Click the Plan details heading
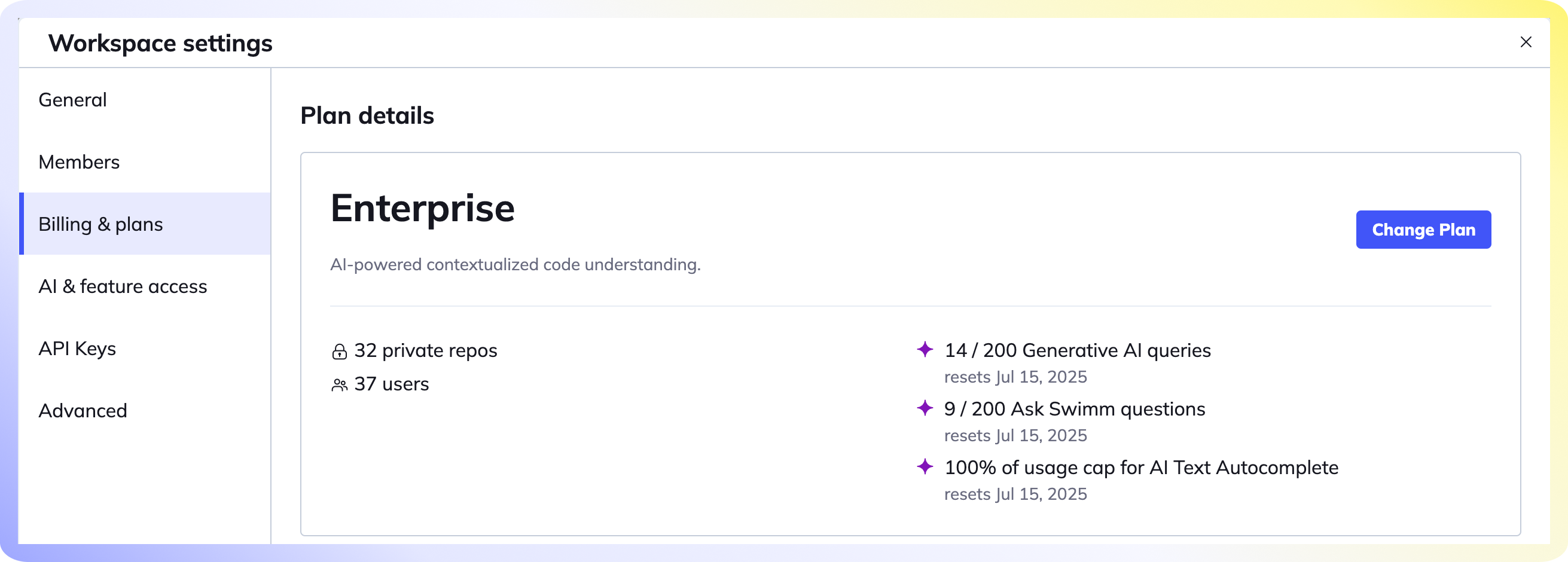 click(x=367, y=115)
